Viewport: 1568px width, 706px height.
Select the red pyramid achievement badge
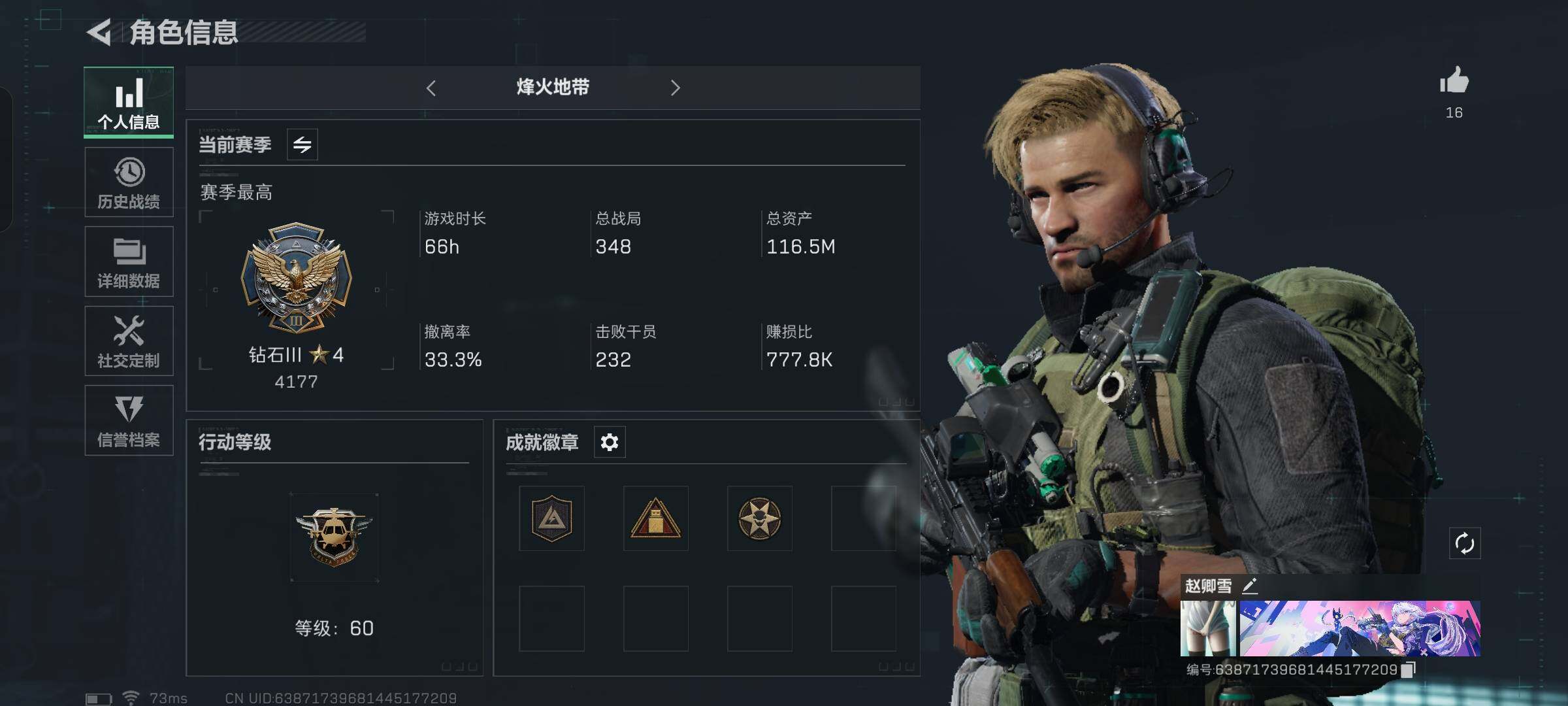[655, 518]
